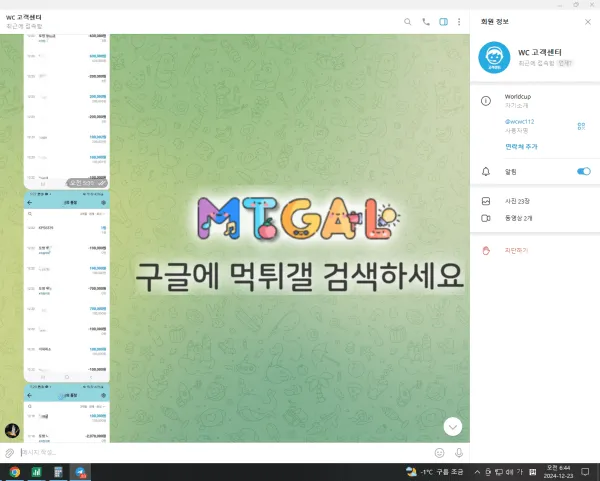Click the paperclip attach file icon

[x=10, y=453]
